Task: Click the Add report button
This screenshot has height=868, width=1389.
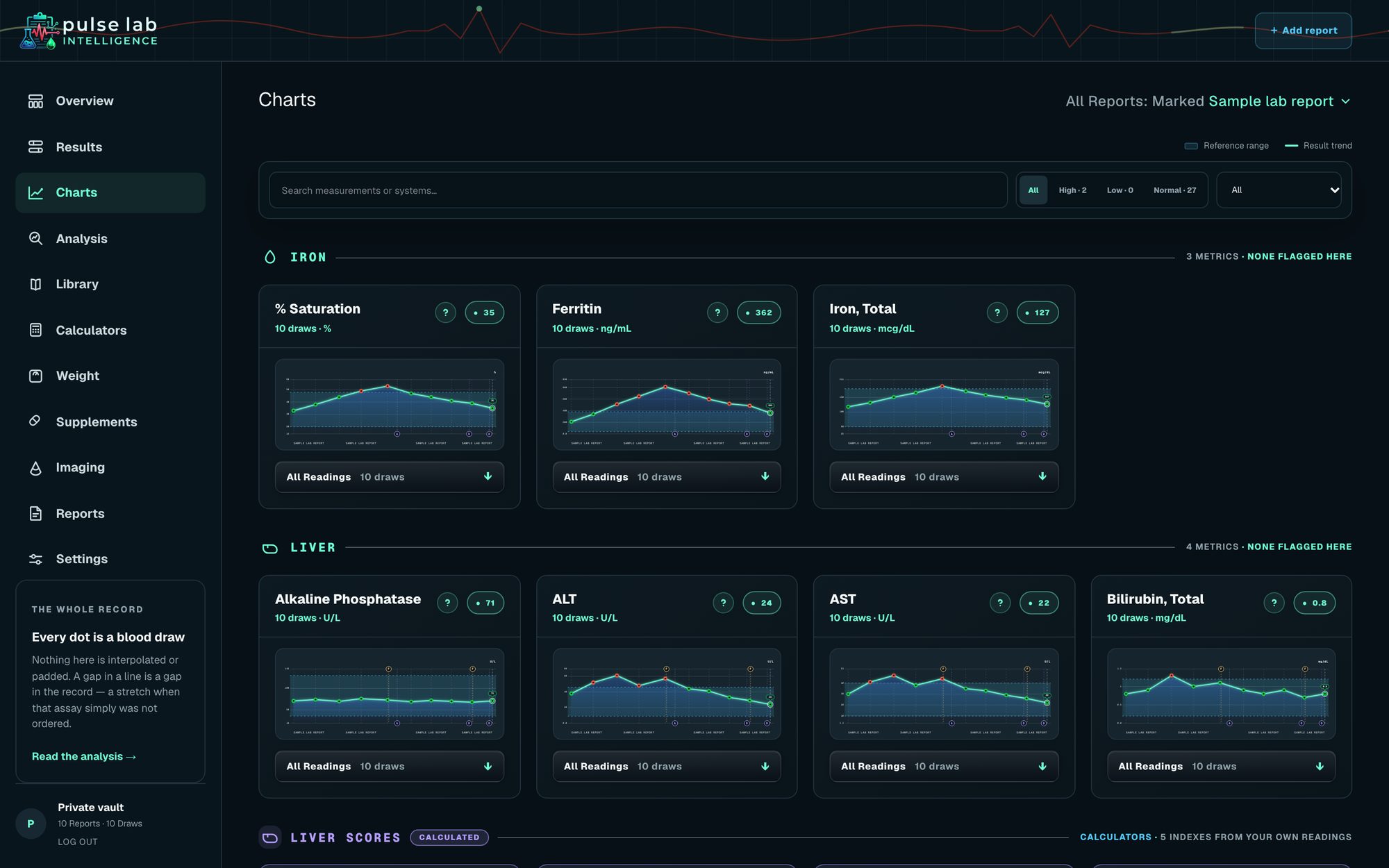Action: coord(1303,31)
